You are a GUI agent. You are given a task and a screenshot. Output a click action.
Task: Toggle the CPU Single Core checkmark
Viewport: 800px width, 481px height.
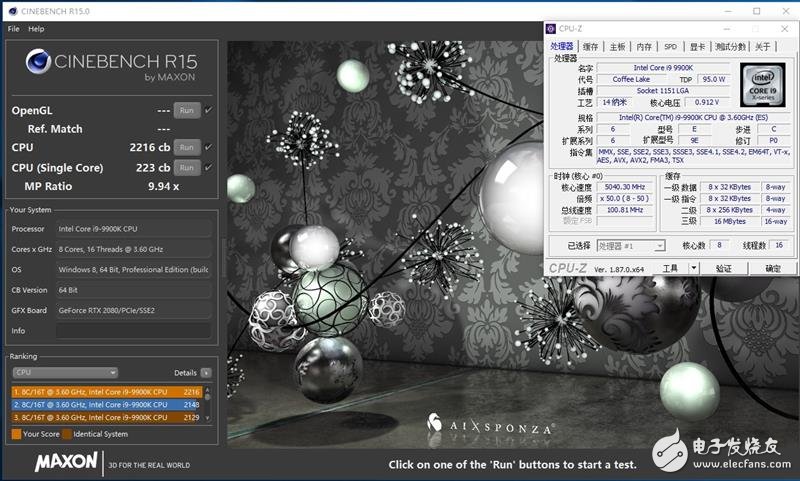pos(208,167)
